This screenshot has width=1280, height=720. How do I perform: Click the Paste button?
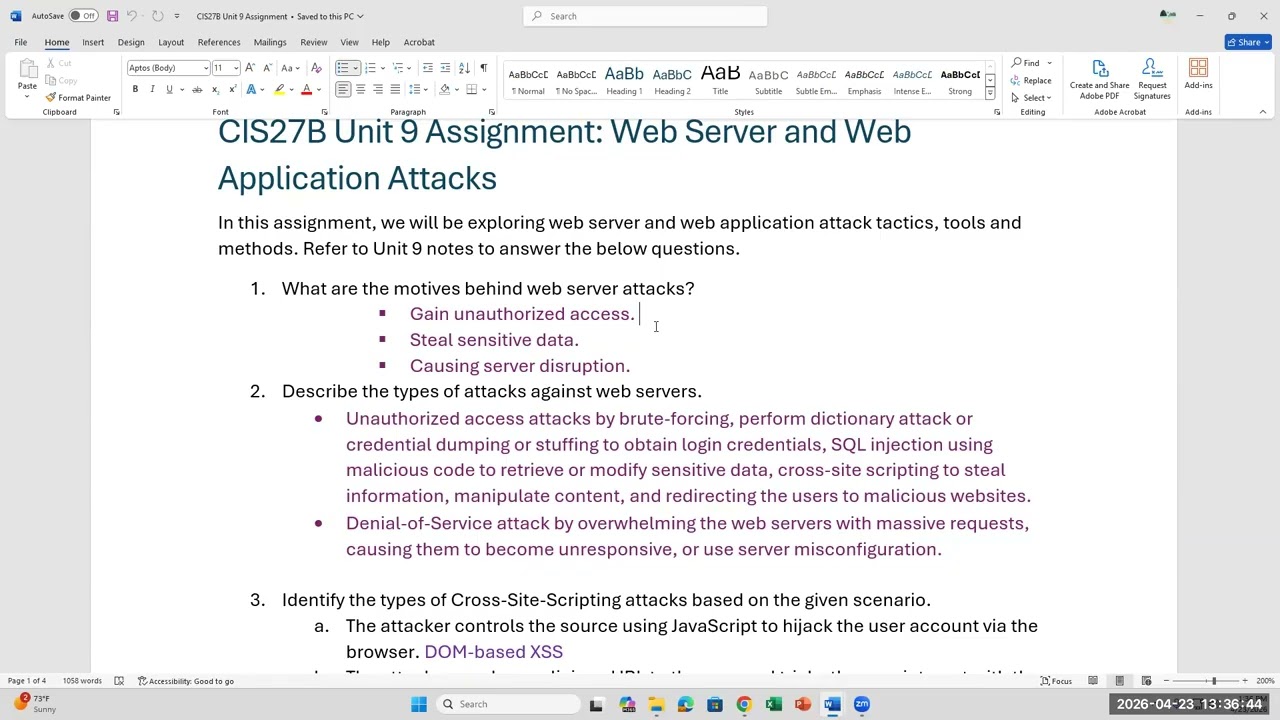[x=27, y=76]
